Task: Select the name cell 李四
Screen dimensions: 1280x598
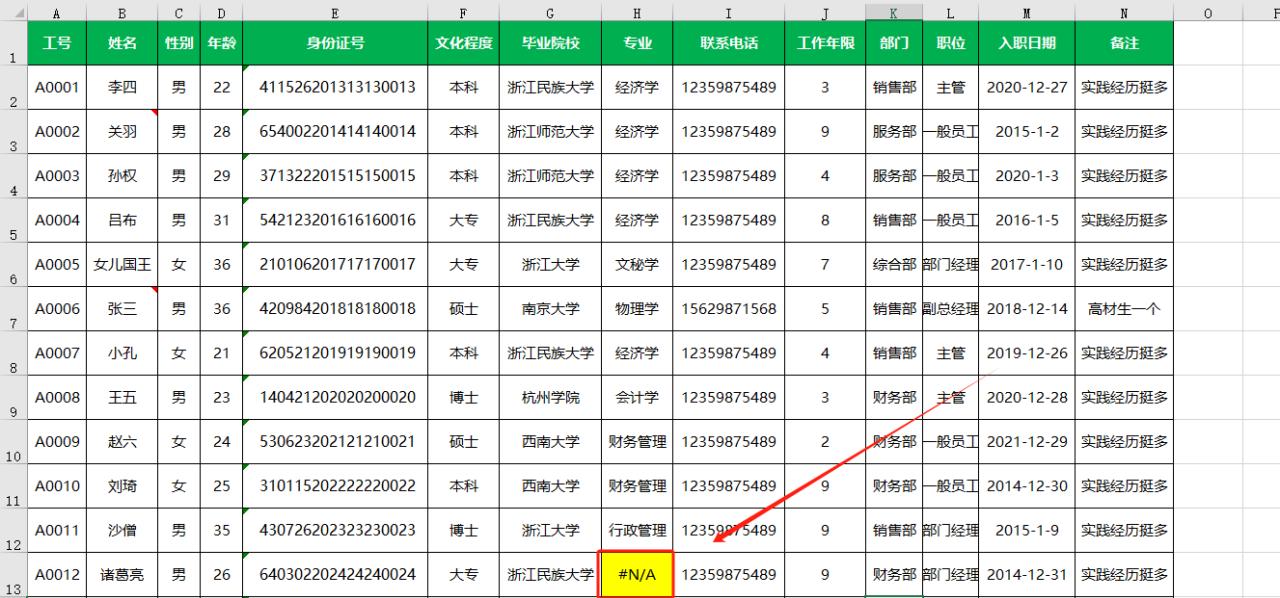Action: pos(122,87)
